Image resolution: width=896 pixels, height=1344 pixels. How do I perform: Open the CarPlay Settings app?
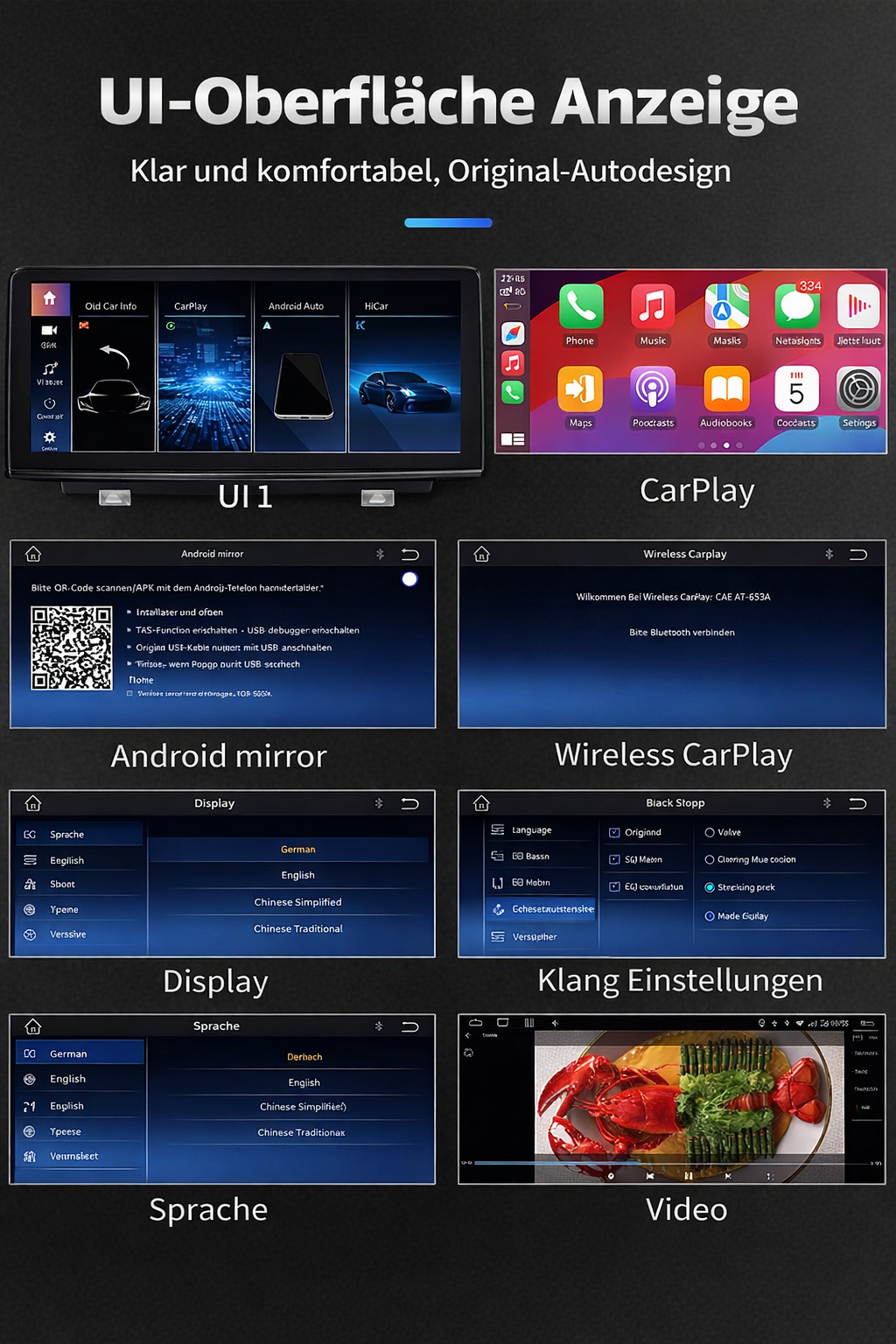(x=858, y=388)
